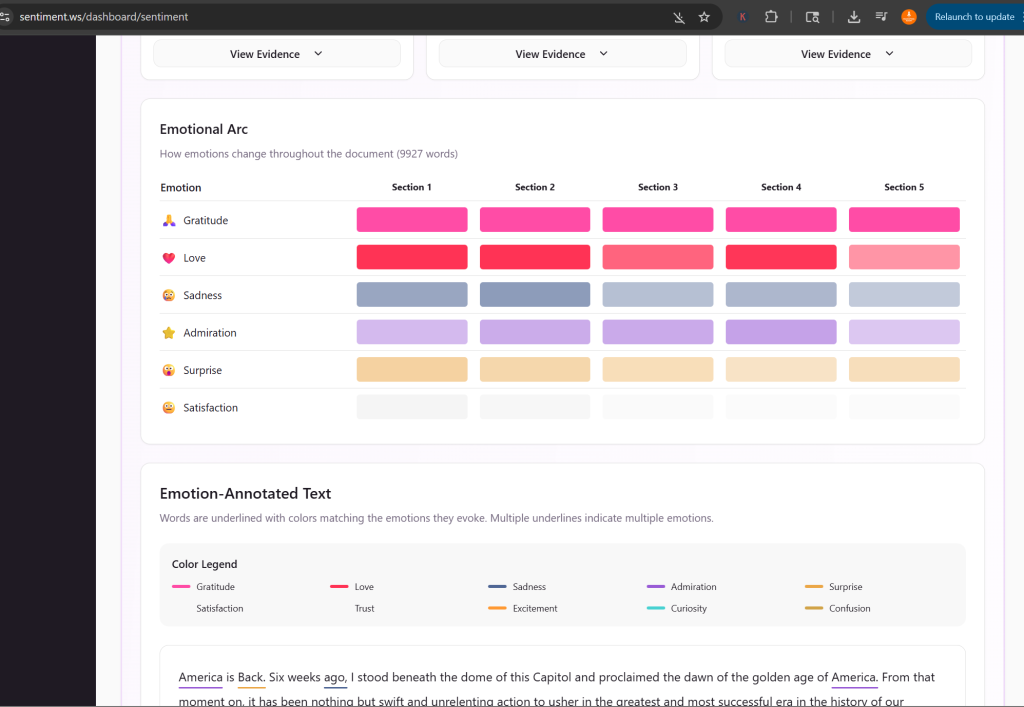Image resolution: width=1024 pixels, height=707 pixels.
Task: Click the star icon next to Admiration
Action: (168, 333)
